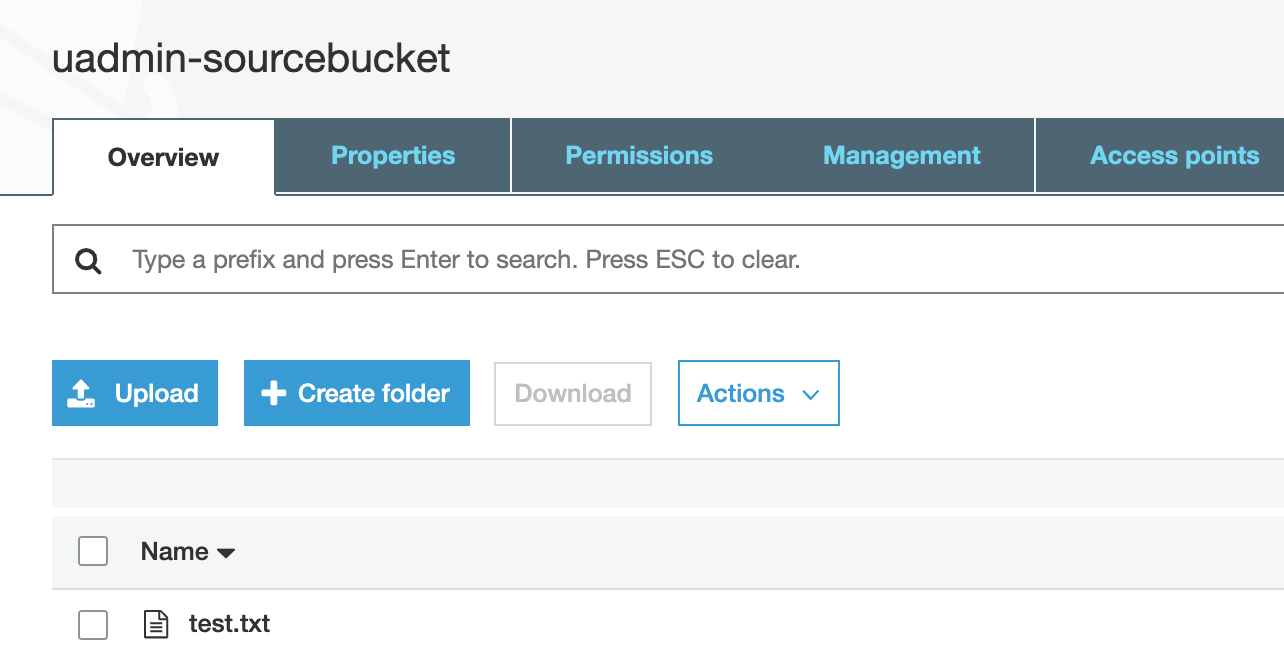Expand the Actions menu options
This screenshot has height=672, width=1284.
[758, 393]
